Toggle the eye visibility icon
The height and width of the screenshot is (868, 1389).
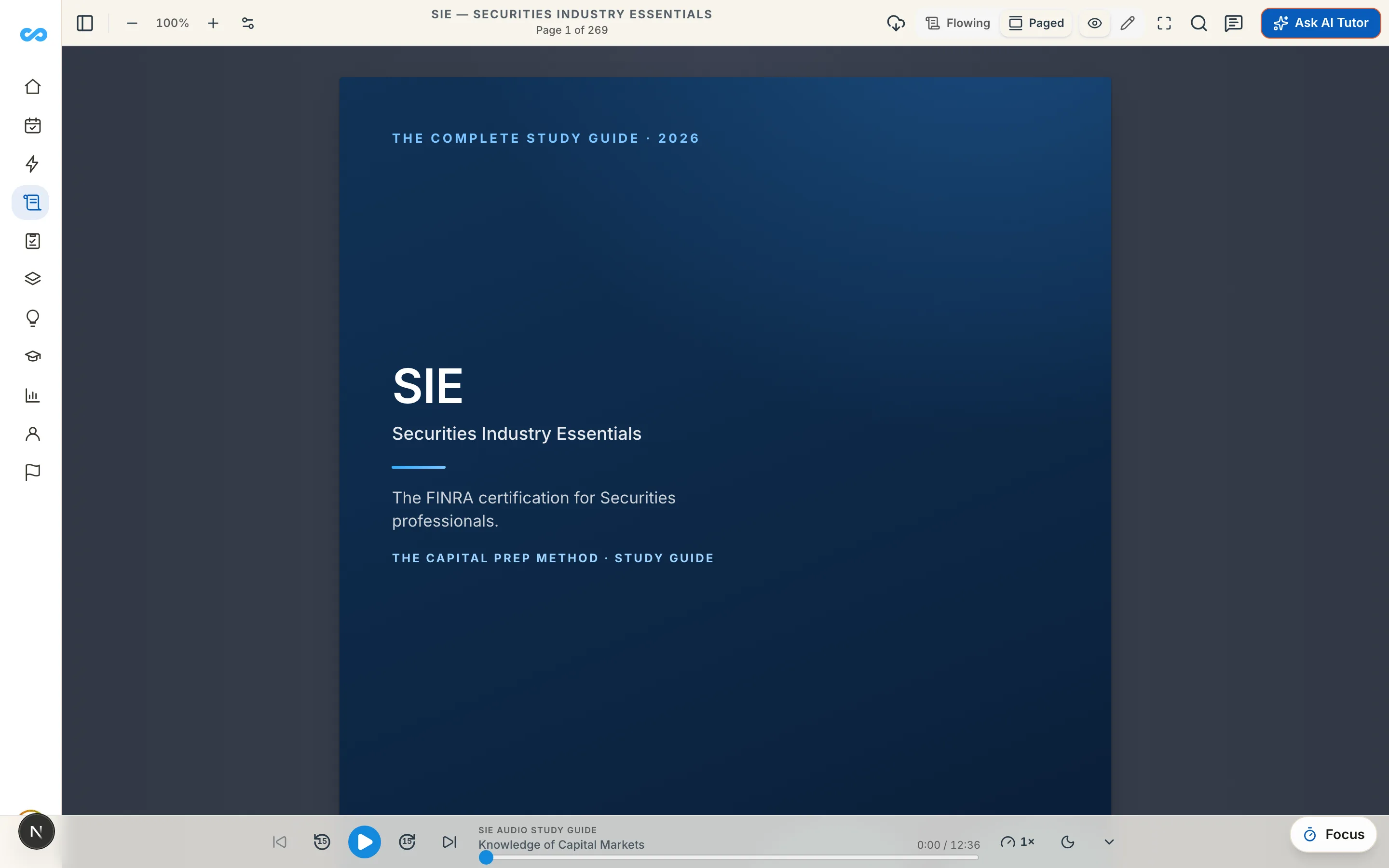click(x=1094, y=23)
